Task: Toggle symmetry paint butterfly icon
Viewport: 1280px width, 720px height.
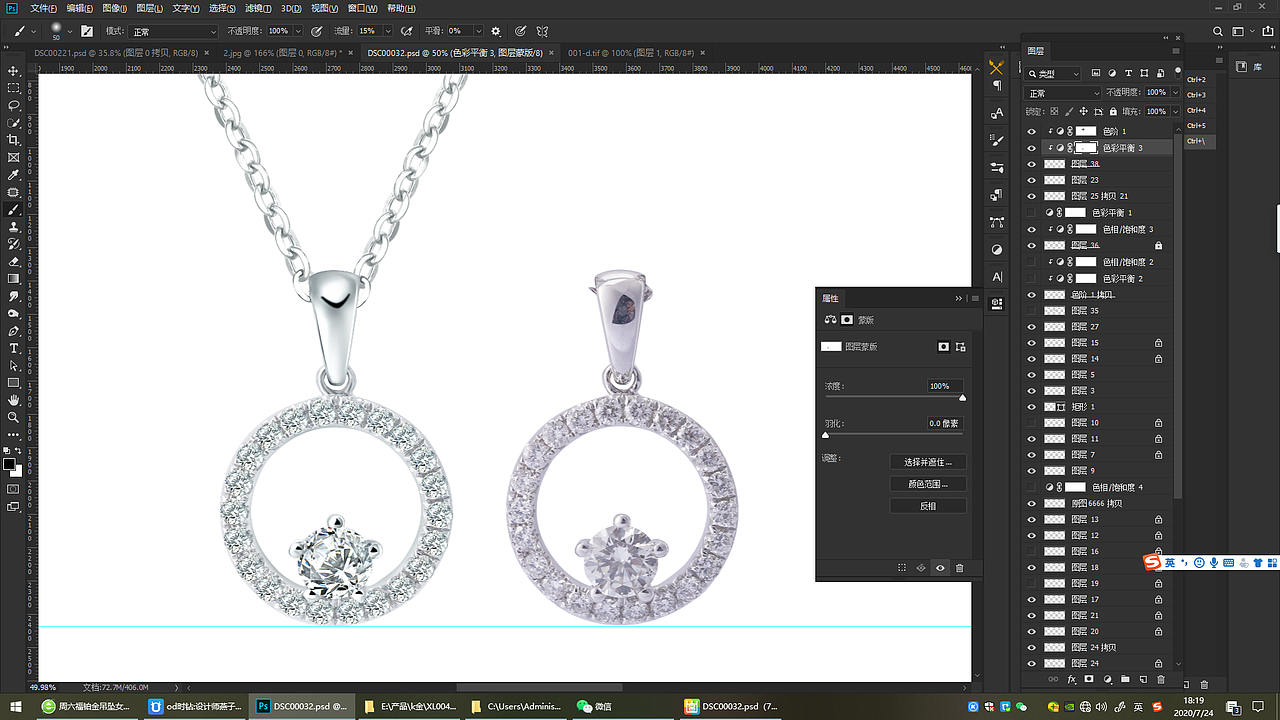Action: coord(543,31)
